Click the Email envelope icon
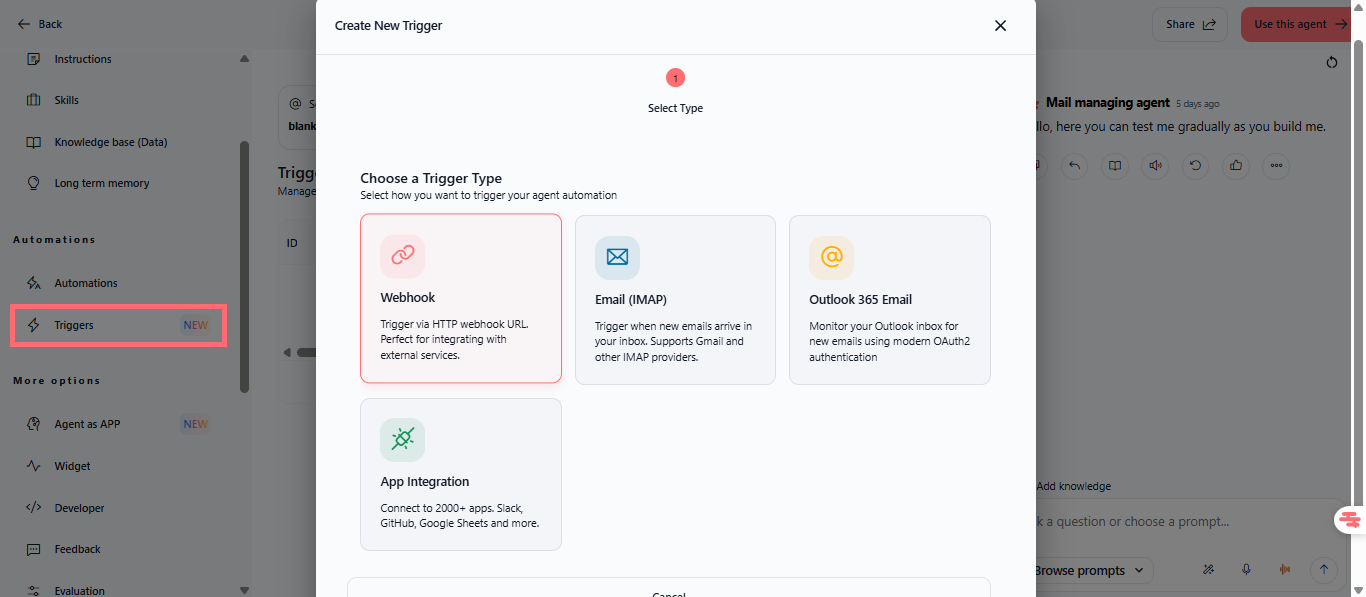The height and width of the screenshot is (597, 1366). 617,258
